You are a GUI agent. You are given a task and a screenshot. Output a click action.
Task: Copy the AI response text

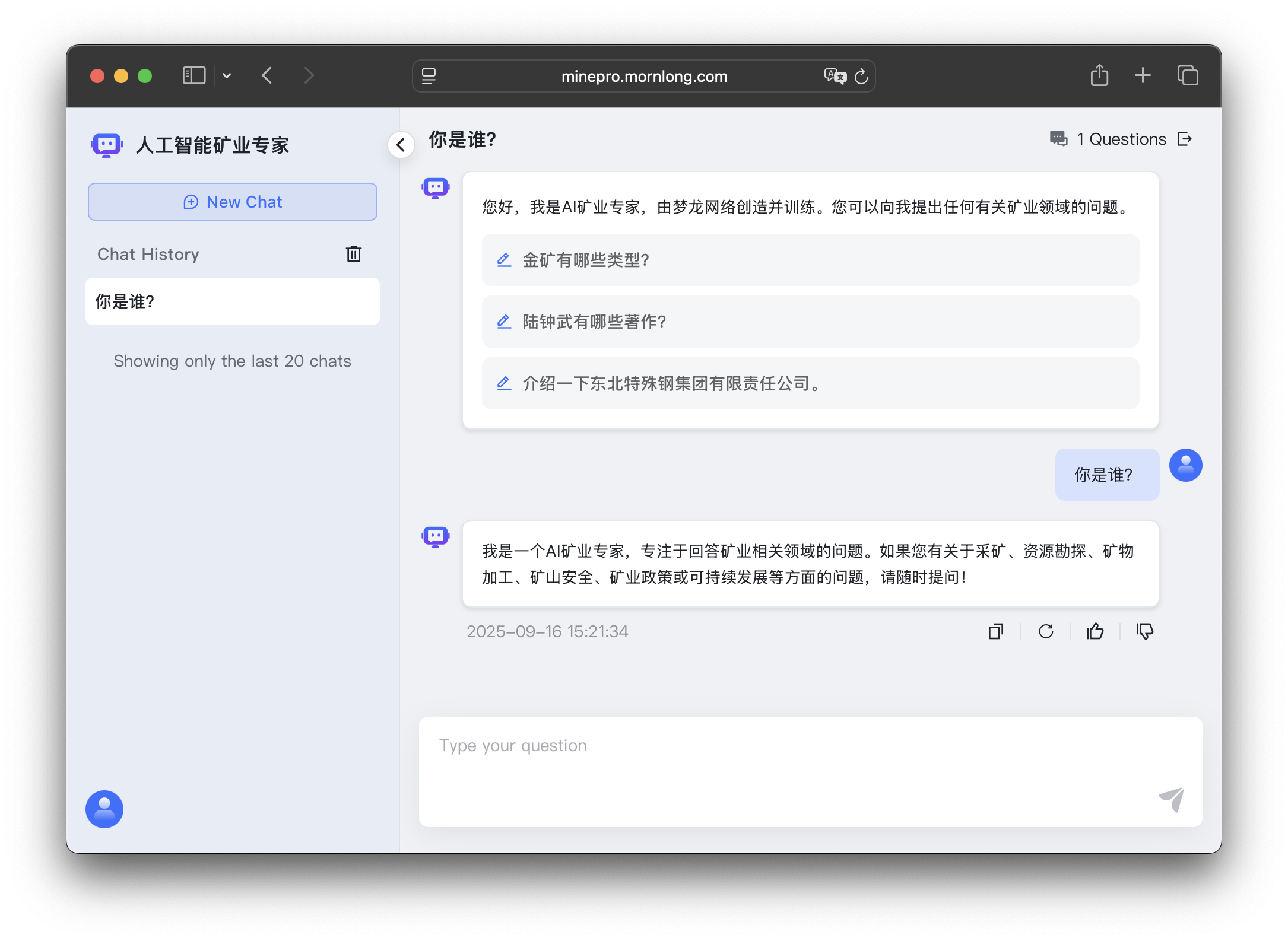[x=995, y=631]
